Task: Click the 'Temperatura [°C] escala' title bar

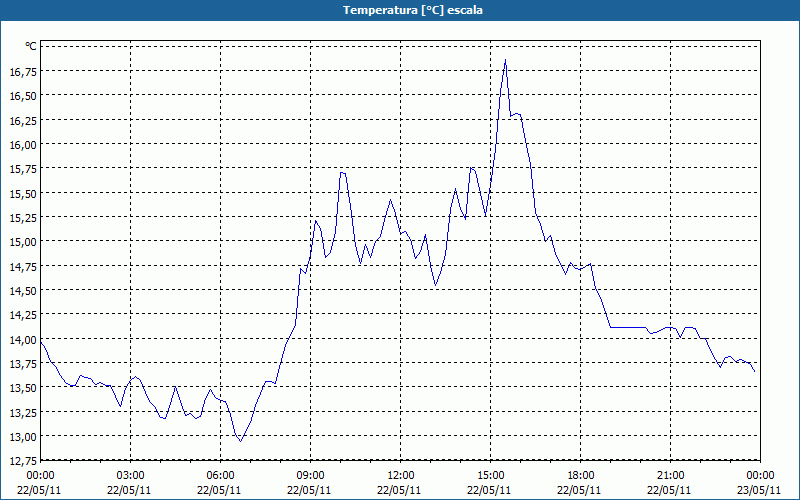Action: click(400, 10)
